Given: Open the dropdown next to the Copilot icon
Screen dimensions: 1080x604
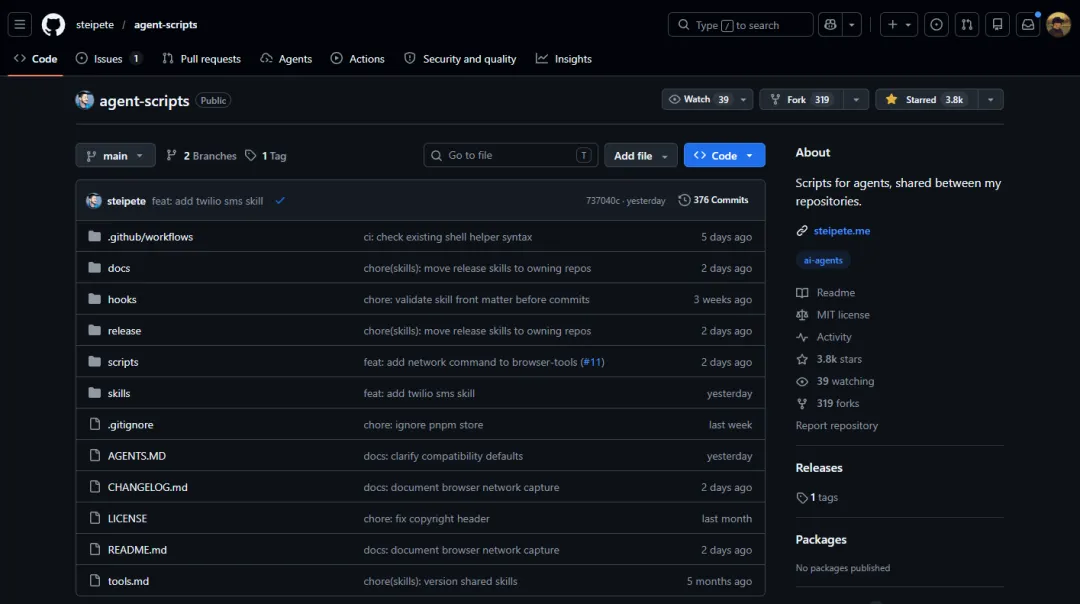Looking at the screenshot, I should 852,25.
